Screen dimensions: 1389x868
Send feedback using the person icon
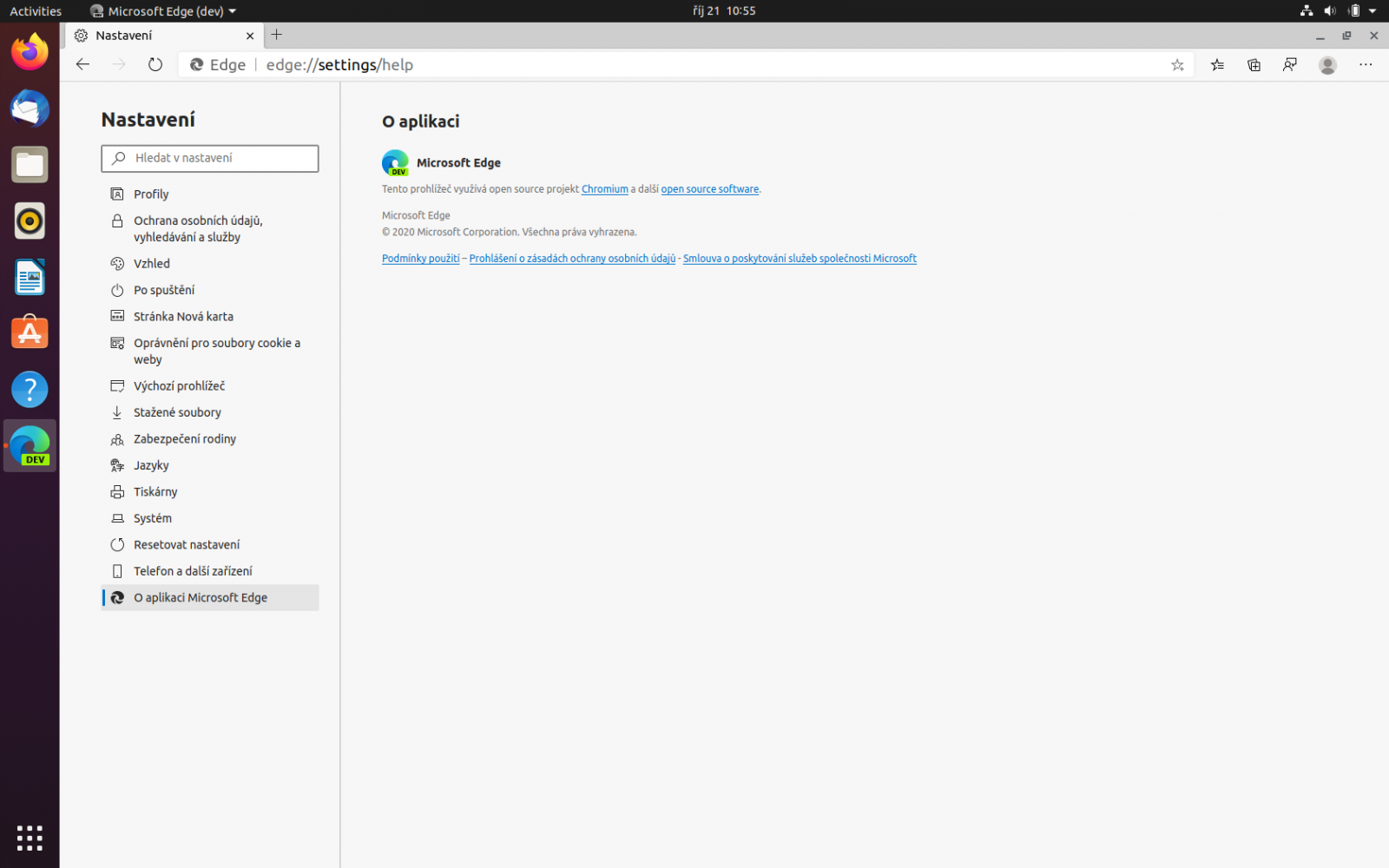coord(1290,64)
